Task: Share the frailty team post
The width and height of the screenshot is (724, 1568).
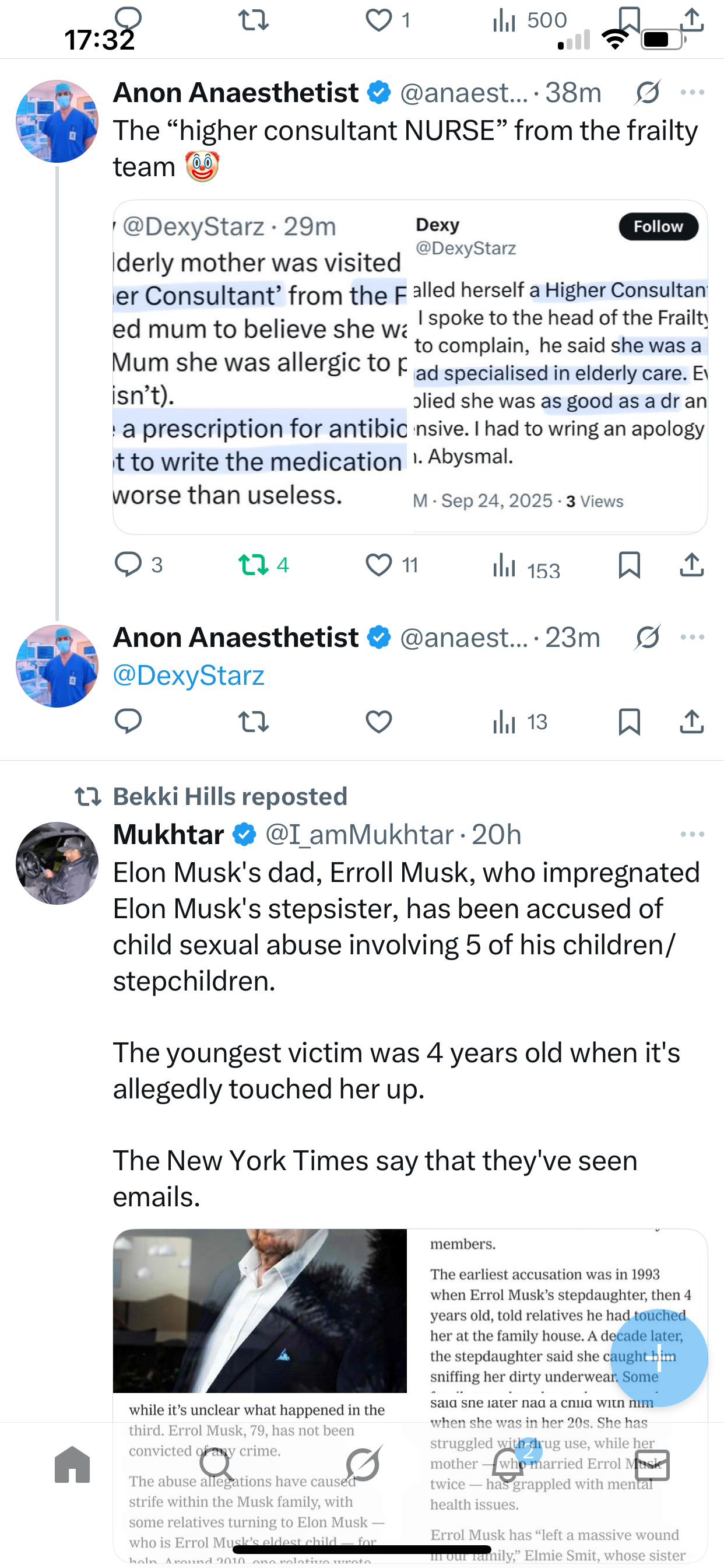Action: [692, 565]
